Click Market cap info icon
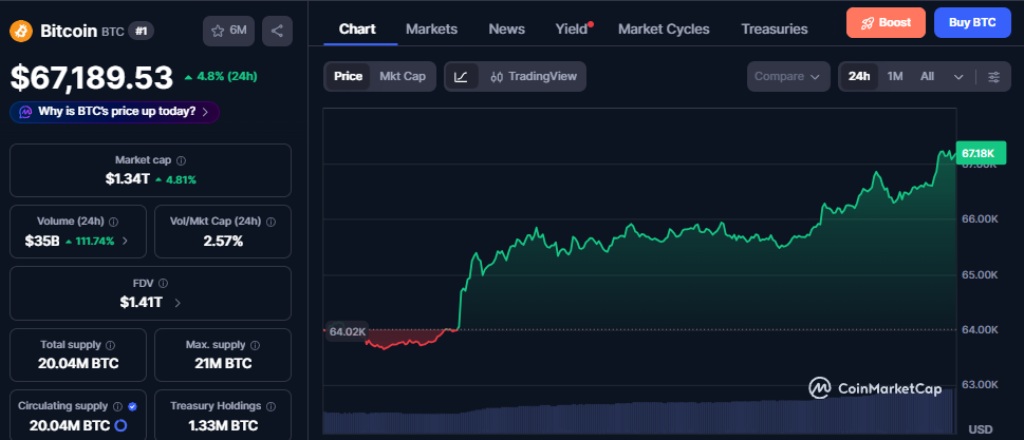Viewport: 1024px width, 440px height. (x=181, y=160)
